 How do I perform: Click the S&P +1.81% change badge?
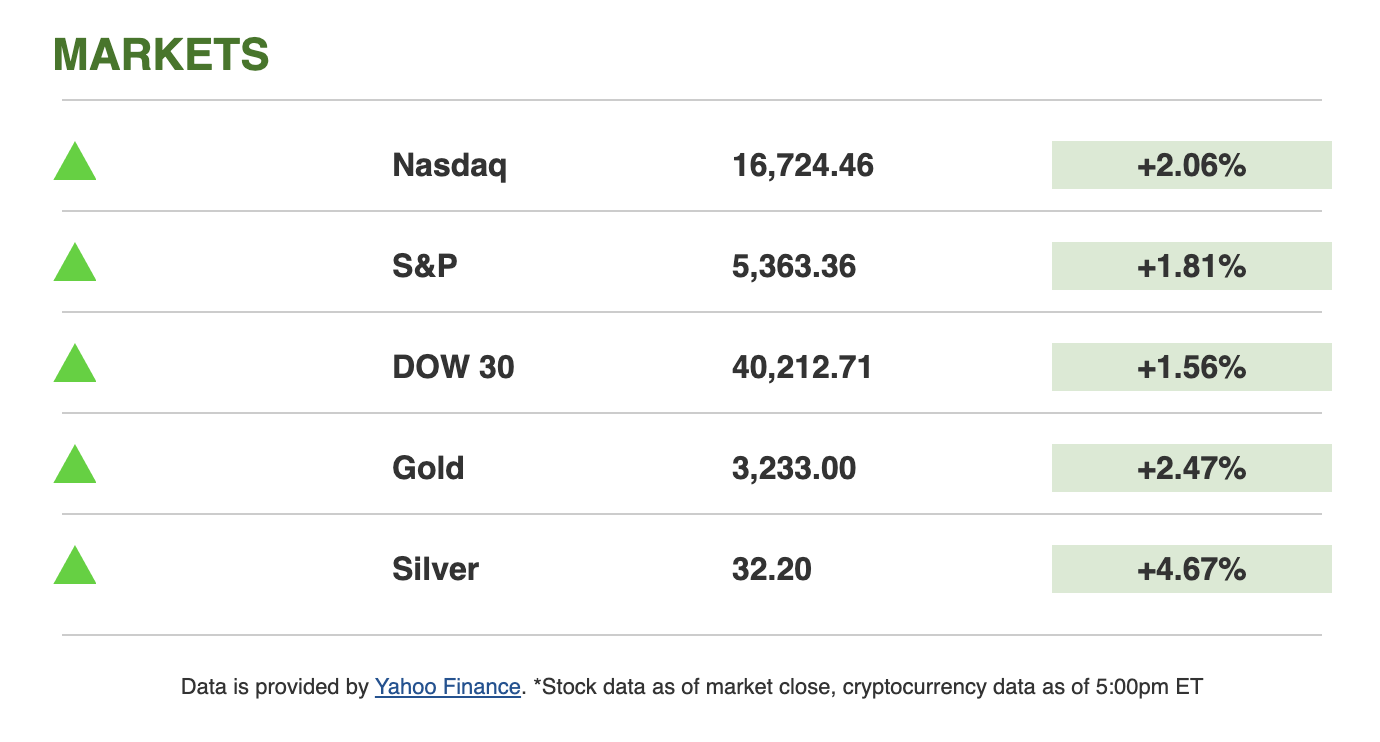pyautogui.click(x=1191, y=266)
